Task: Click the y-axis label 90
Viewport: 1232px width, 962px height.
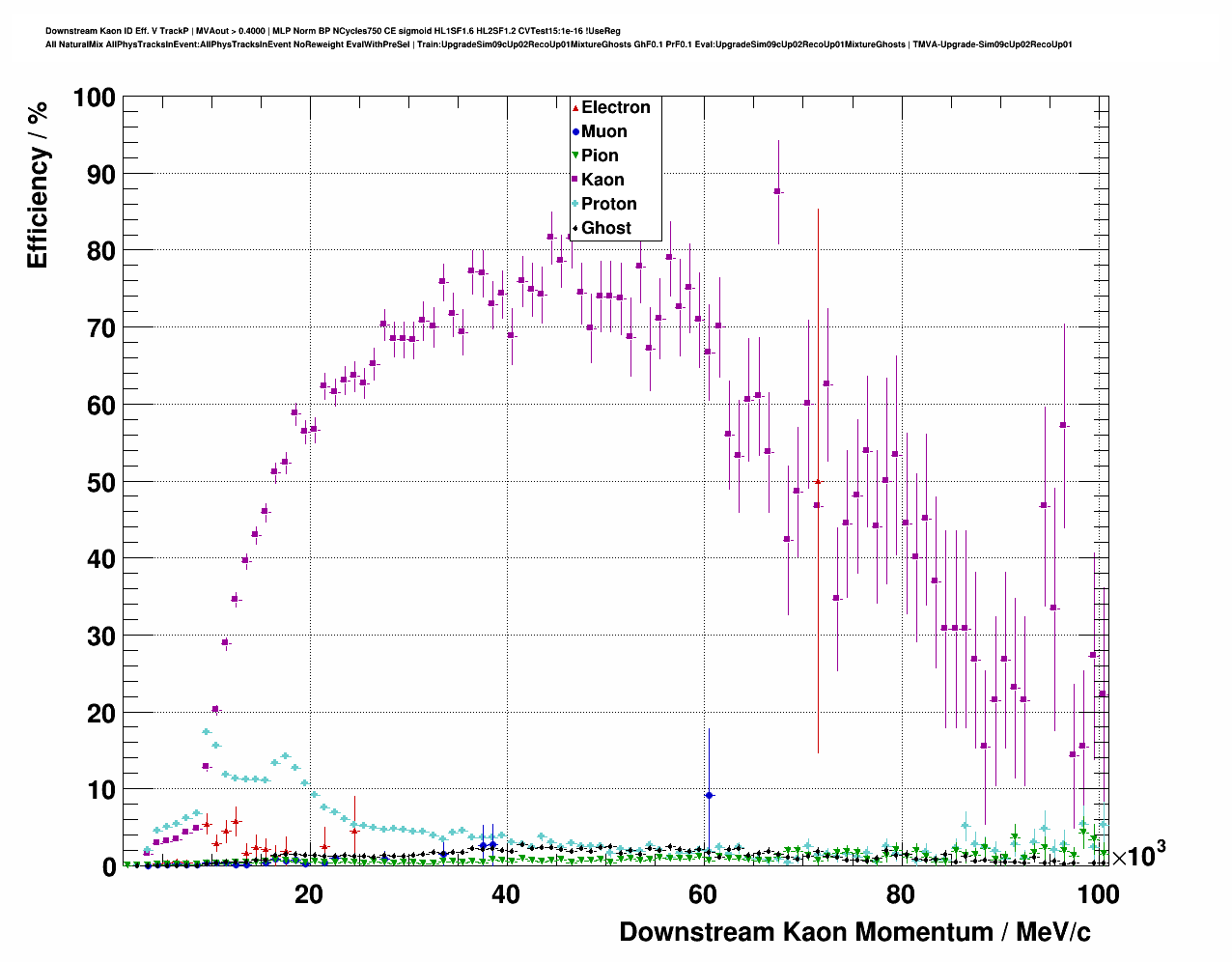Action: tap(101, 175)
